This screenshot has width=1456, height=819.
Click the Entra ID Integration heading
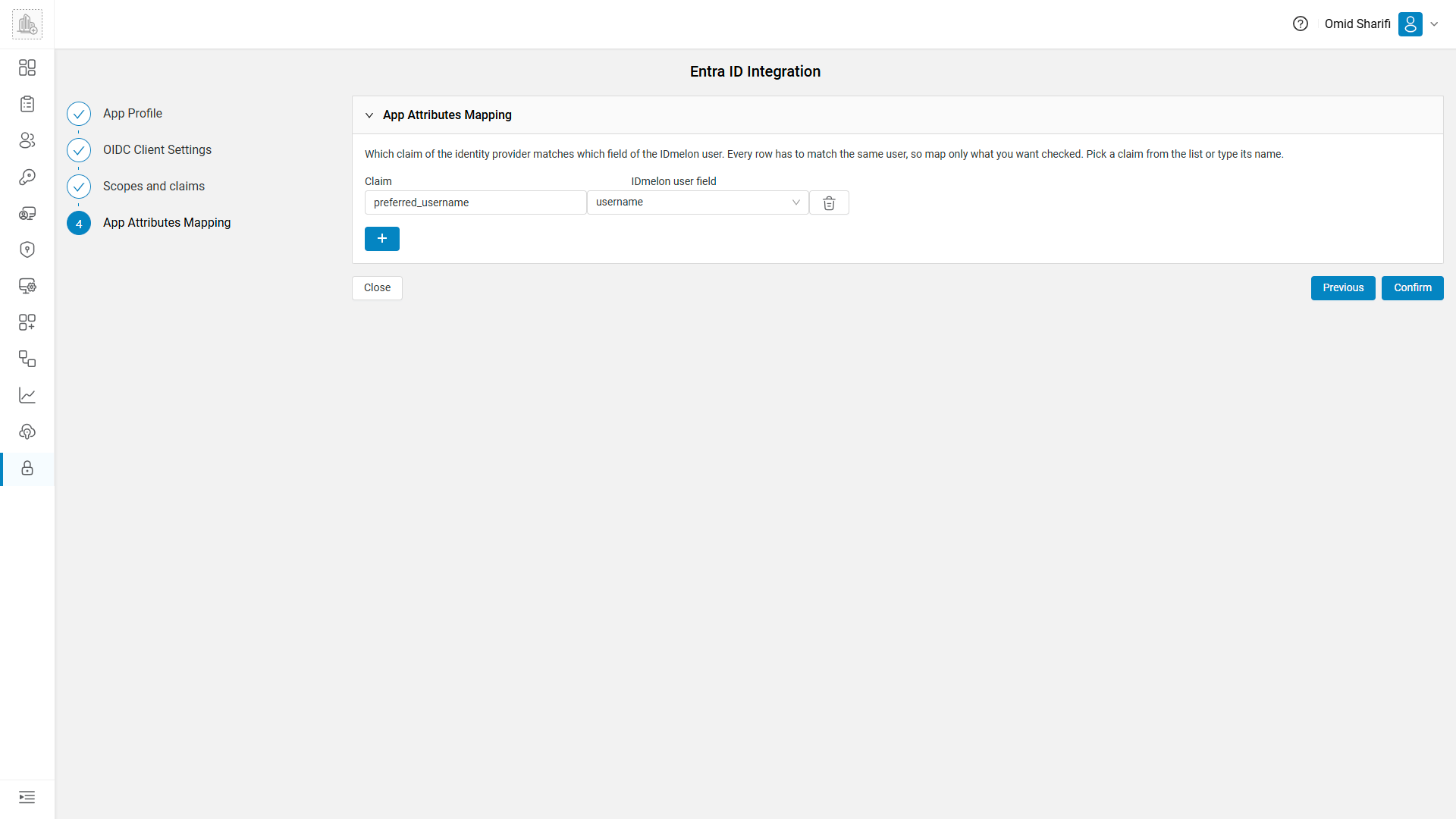(755, 71)
